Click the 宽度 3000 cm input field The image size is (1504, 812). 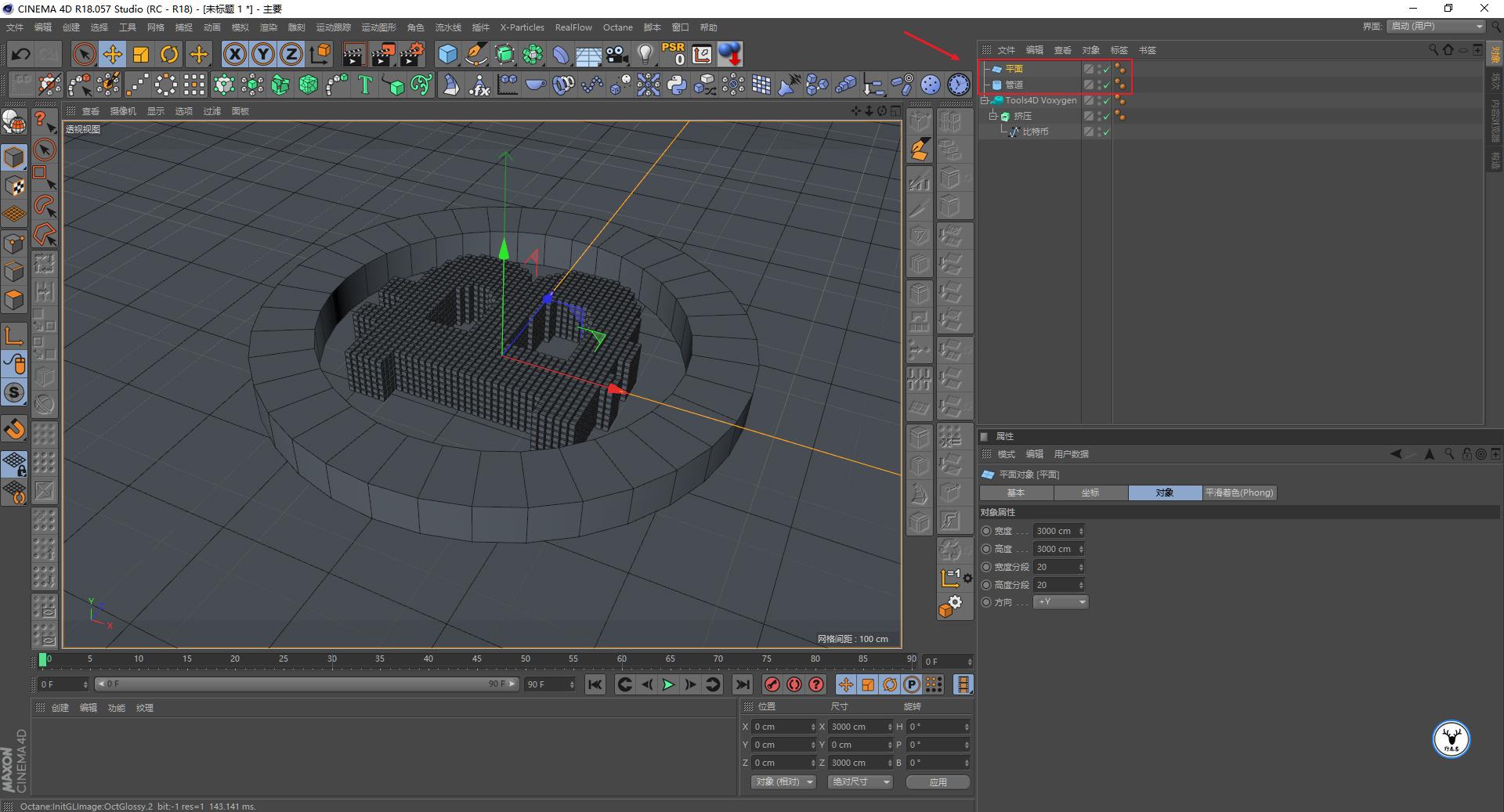[1054, 531]
